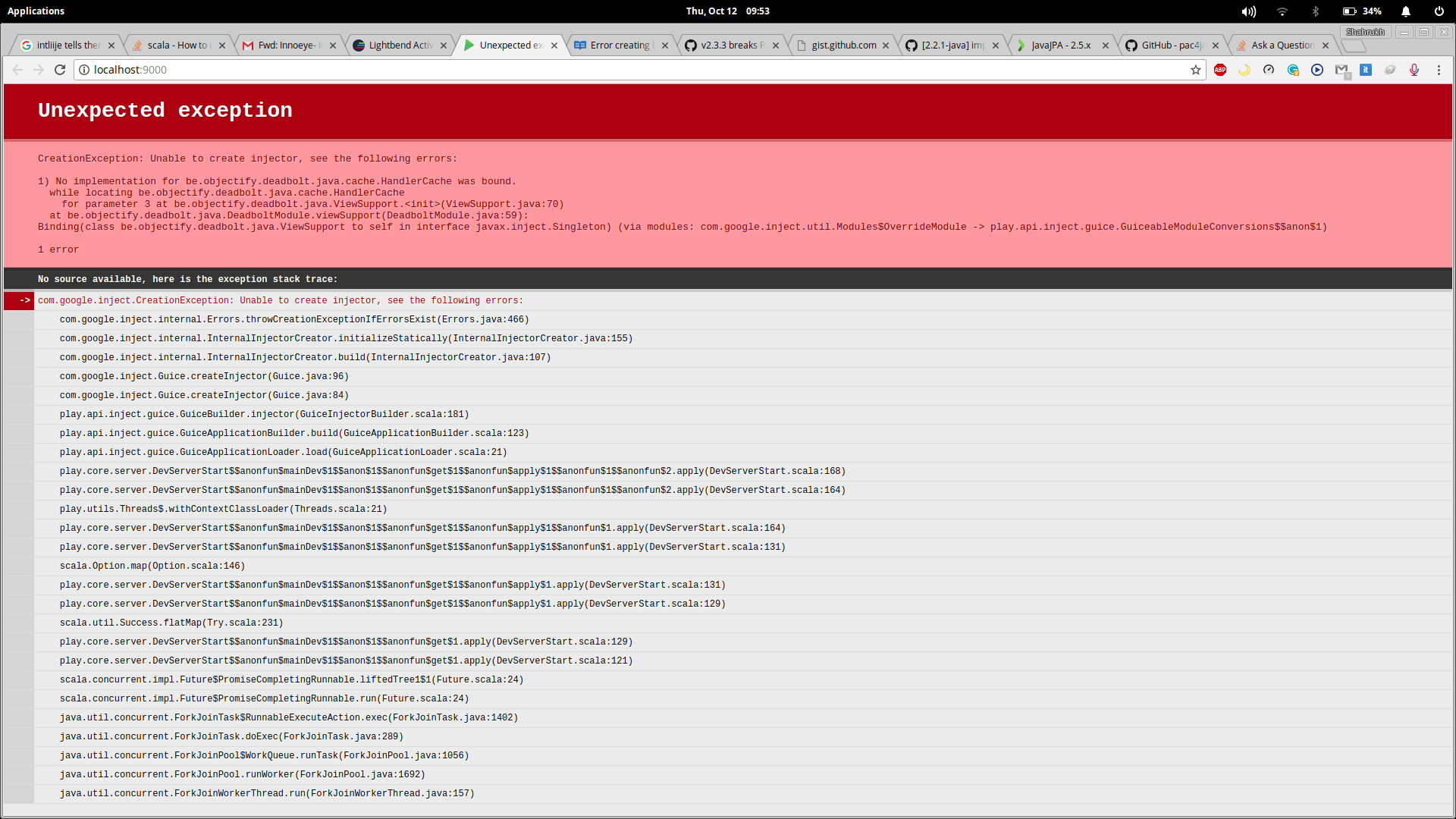The height and width of the screenshot is (819, 1456).
Task: Click the red highlighted stack trace arrow marker
Action: pos(24,300)
